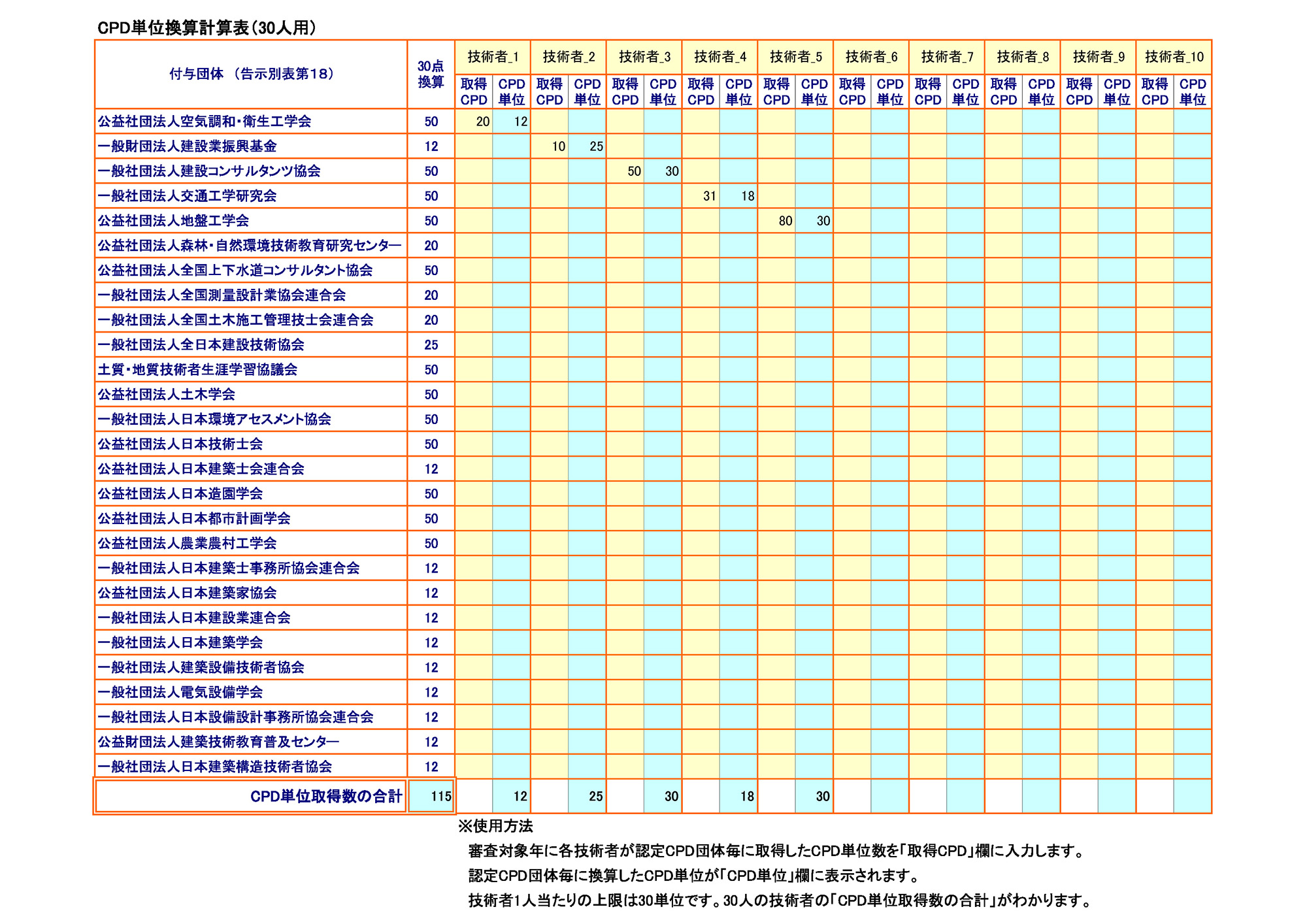Image resolution: width=1307 pixels, height=924 pixels.
Task: Click the '技術者_10' column header
Action: click(x=1174, y=57)
